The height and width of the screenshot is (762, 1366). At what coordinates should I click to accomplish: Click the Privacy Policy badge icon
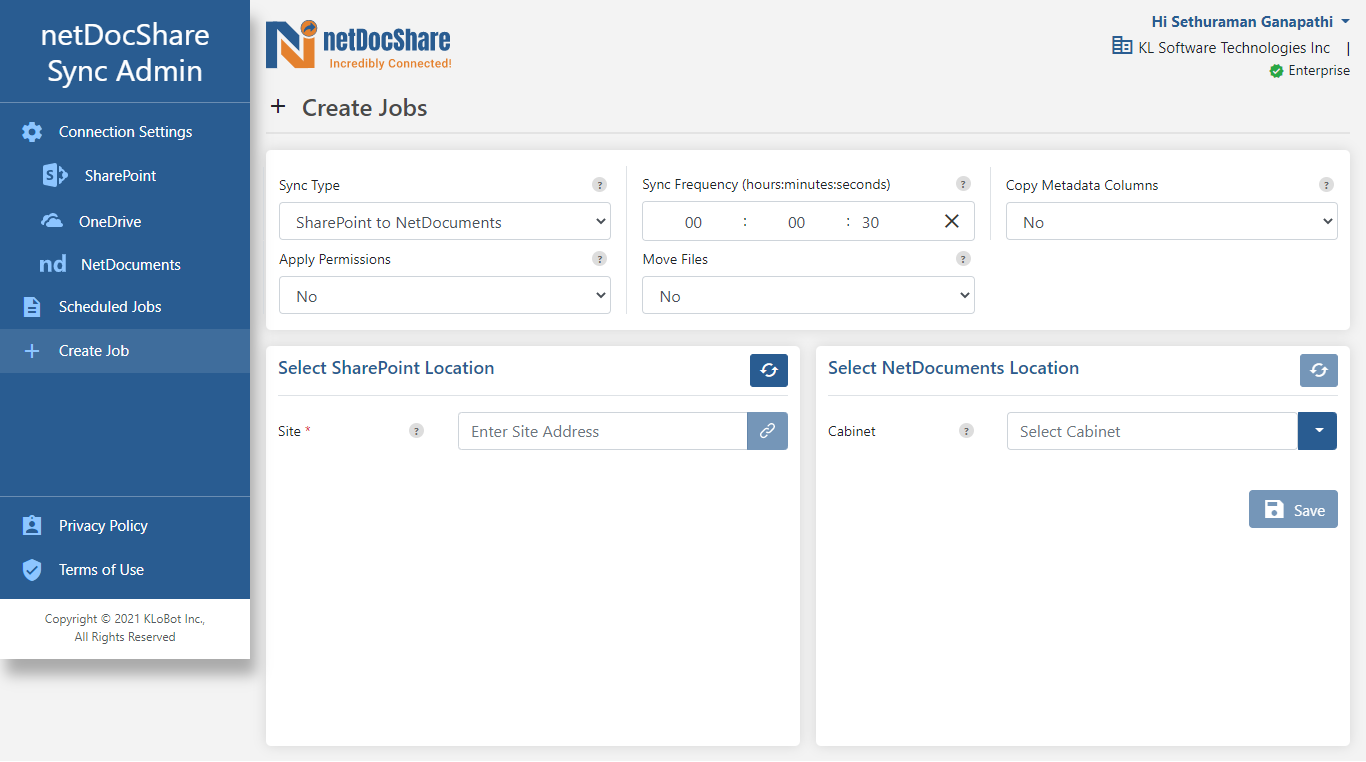32,526
